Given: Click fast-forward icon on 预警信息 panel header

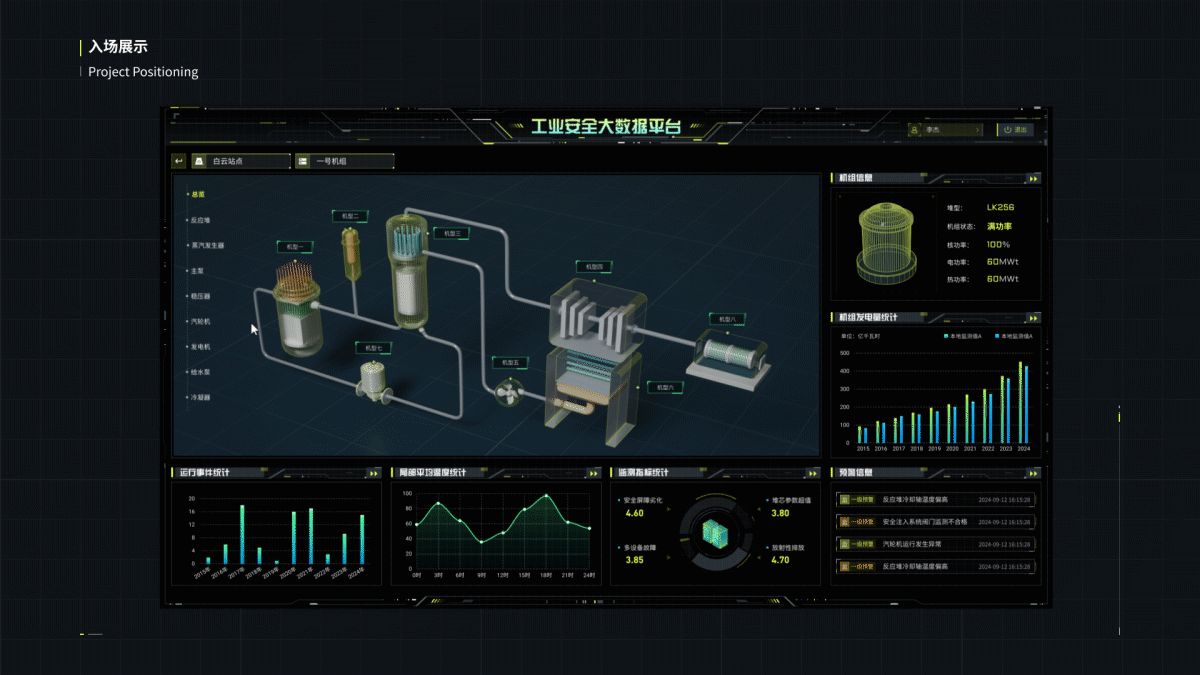Looking at the screenshot, I should tap(1034, 473).
